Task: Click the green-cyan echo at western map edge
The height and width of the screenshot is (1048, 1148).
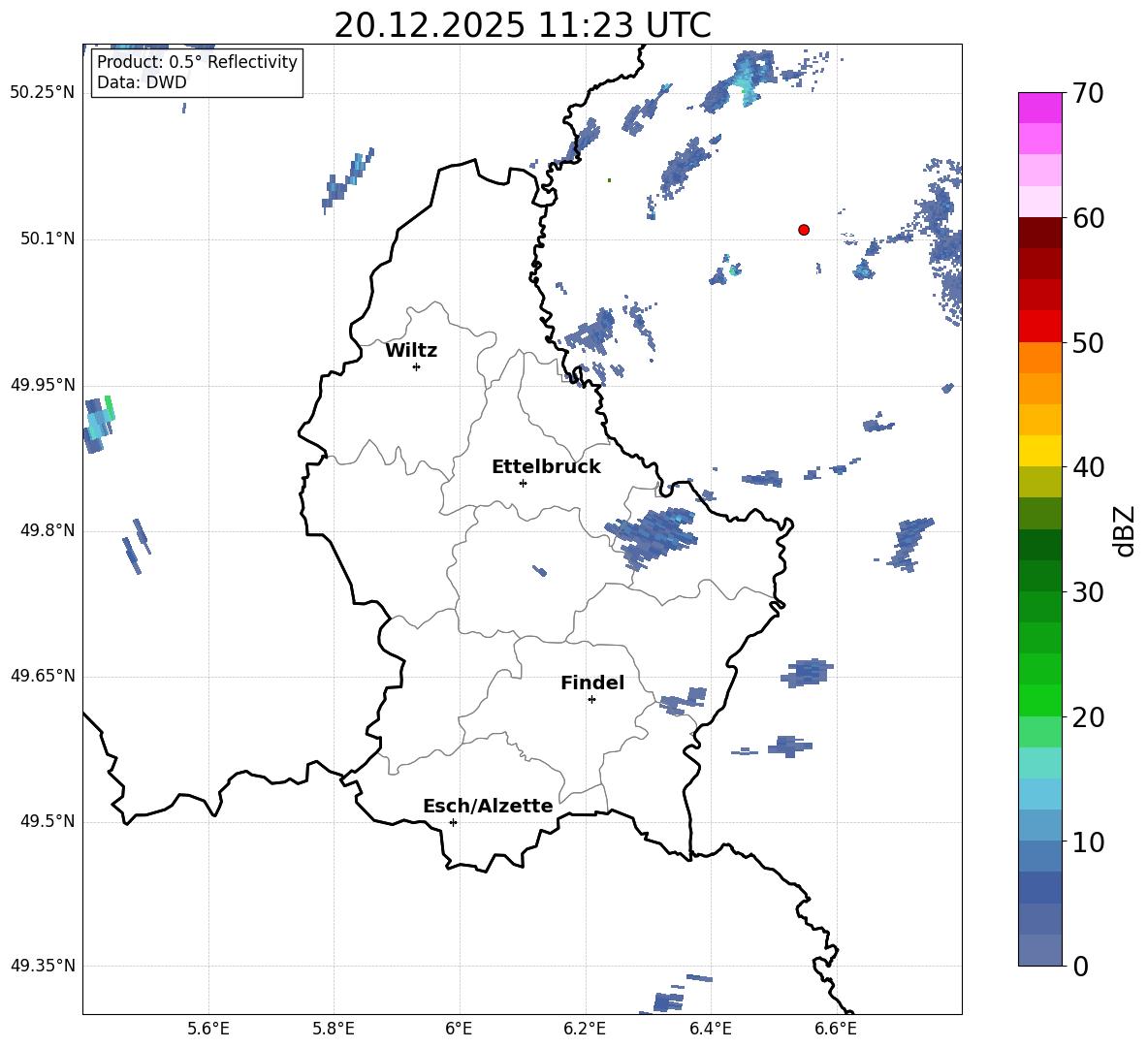Action: pyautogui.click(x=98, y=425)
